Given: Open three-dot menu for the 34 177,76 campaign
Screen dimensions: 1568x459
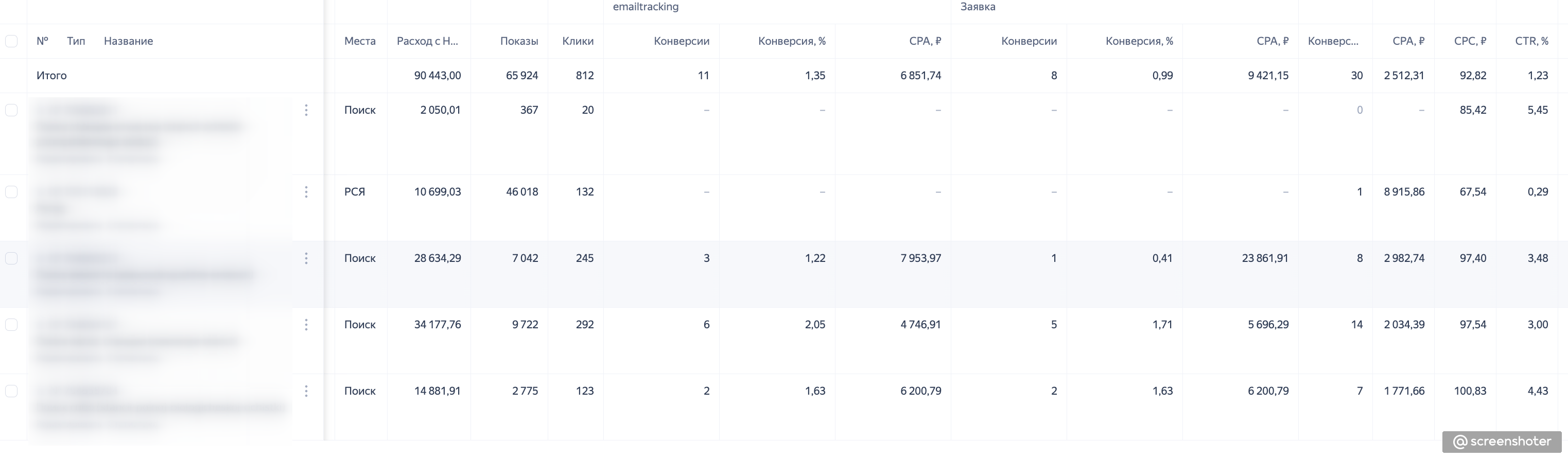Looking at the screenshot, I should [x=306, y=325].
